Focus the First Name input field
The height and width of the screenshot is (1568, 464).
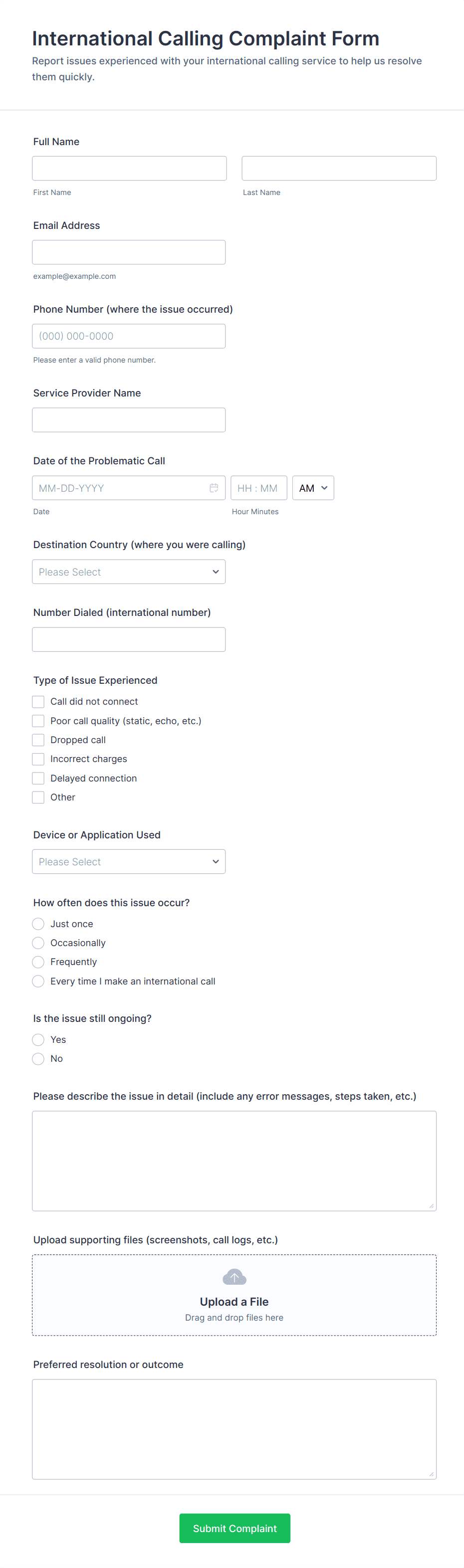coord(129,168)
